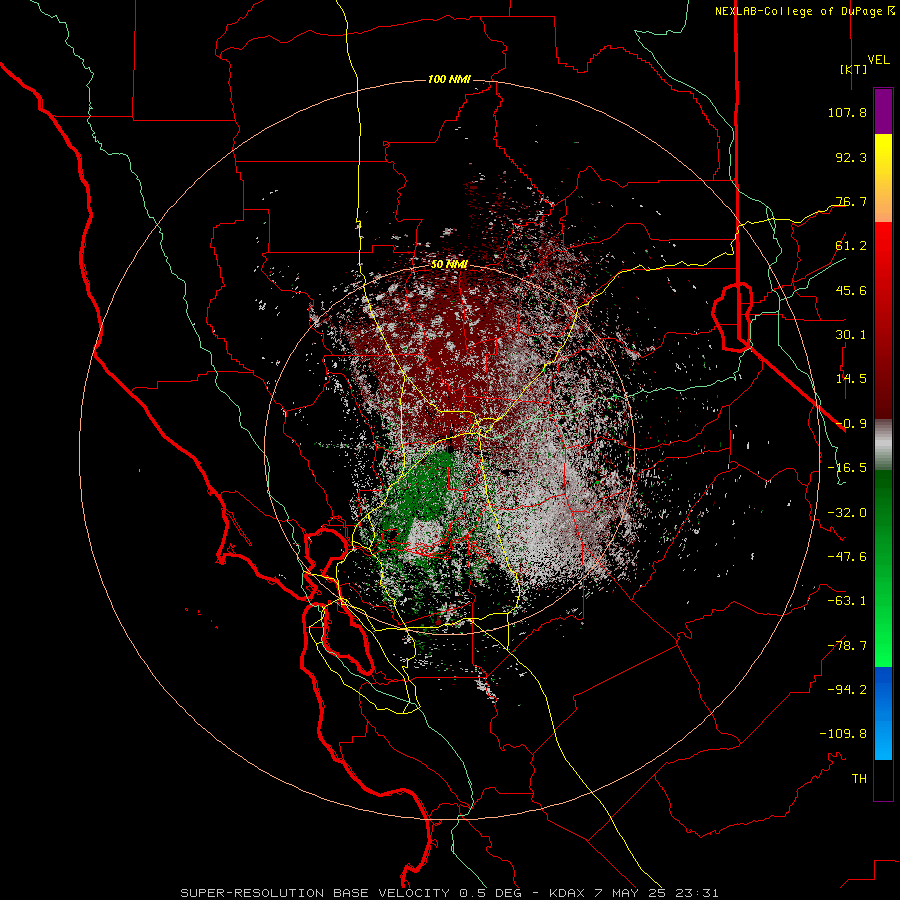This screenshot has height=900, width=900.
Task: Click the TH threshold label
Action: point(859,779)
